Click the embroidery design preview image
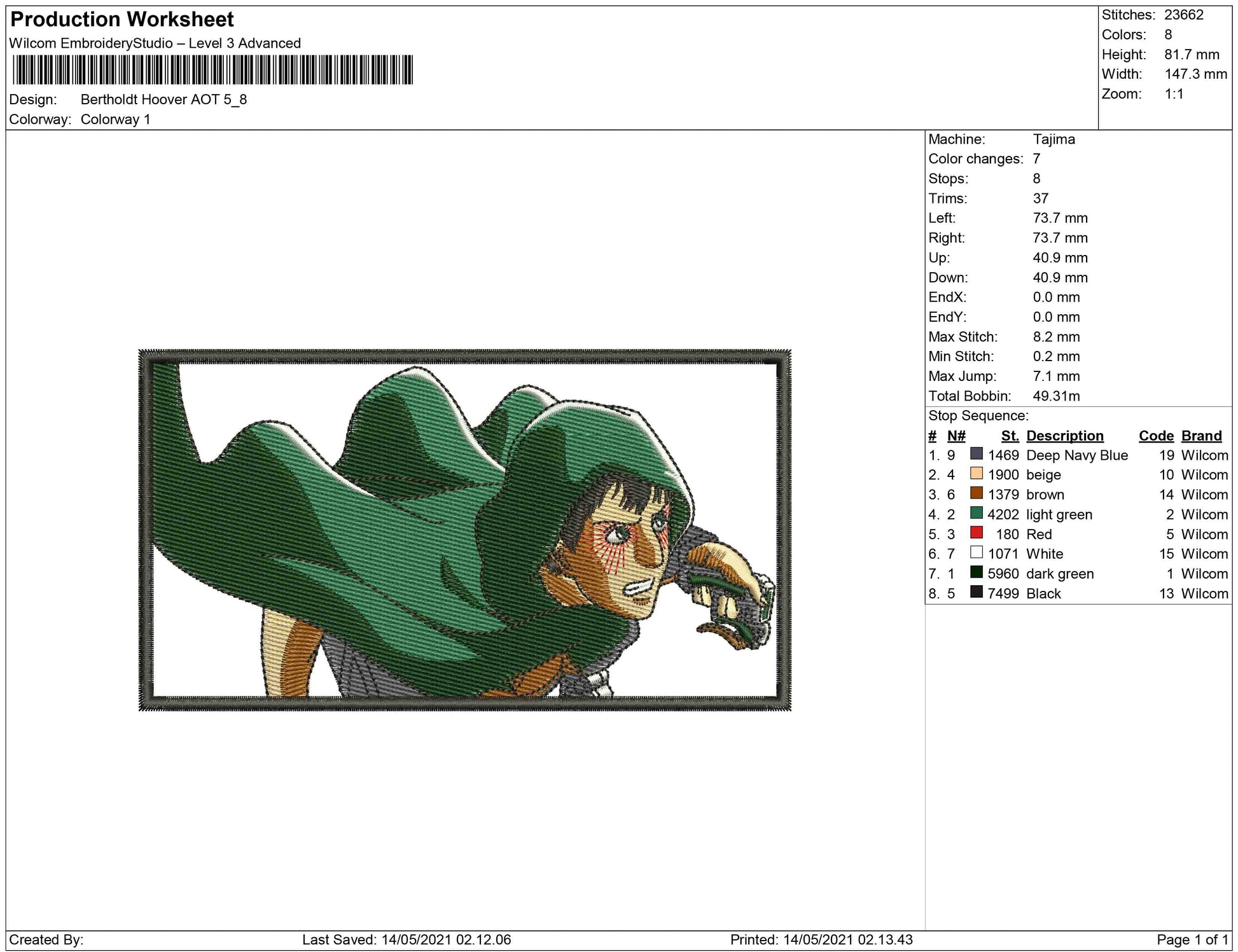Image resolution: width=1238 pixels, height=952 pixels. (x=464, y=530)
